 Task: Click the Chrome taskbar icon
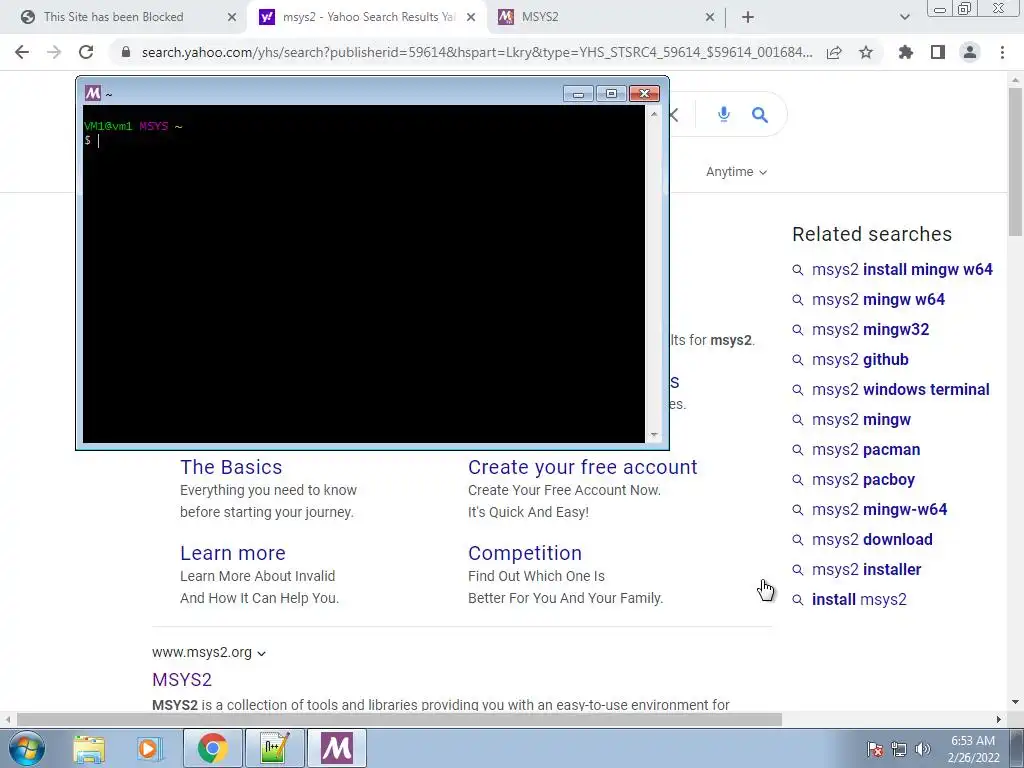tap(212, 748)
